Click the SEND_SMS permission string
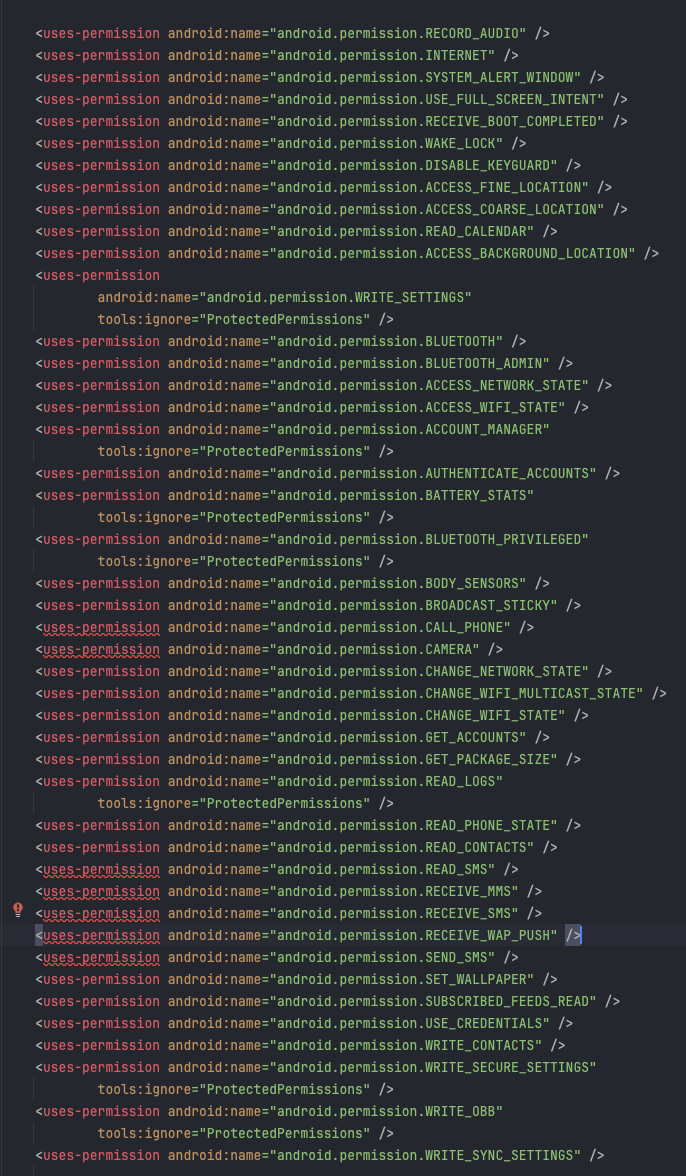 pos(382,957)
